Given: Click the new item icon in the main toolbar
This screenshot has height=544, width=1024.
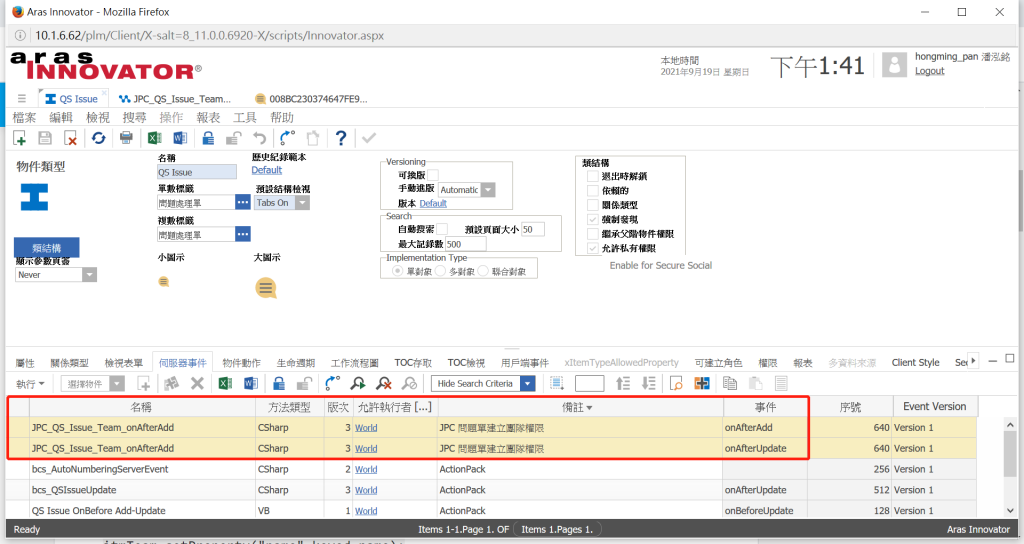Looking at the screenshot, I should [x=20, y=138].
